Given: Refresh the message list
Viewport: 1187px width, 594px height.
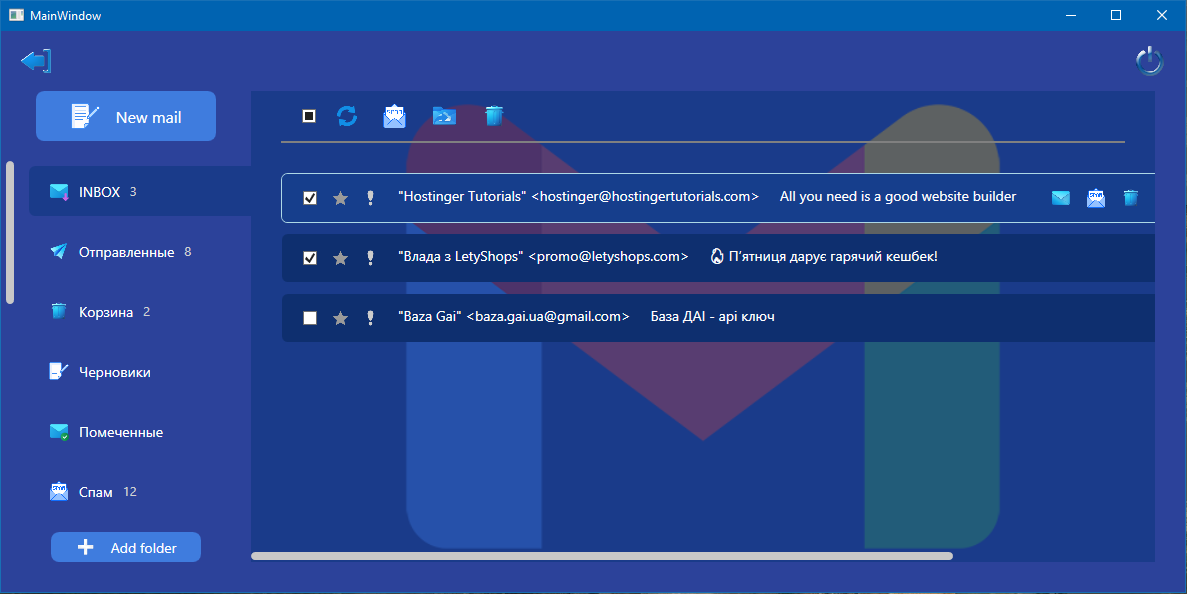Looking at the screenshot, I should 346,116.
